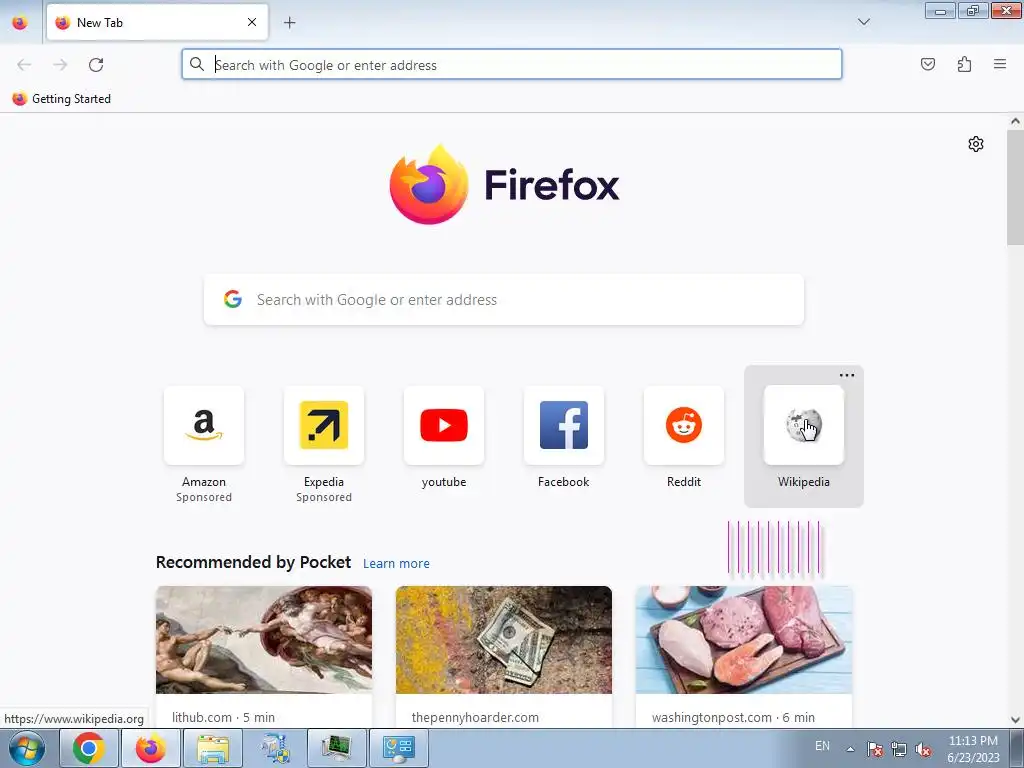Select the New Tab tab
This screenshot has width=1024, height=768.
[x=157, y=22]
